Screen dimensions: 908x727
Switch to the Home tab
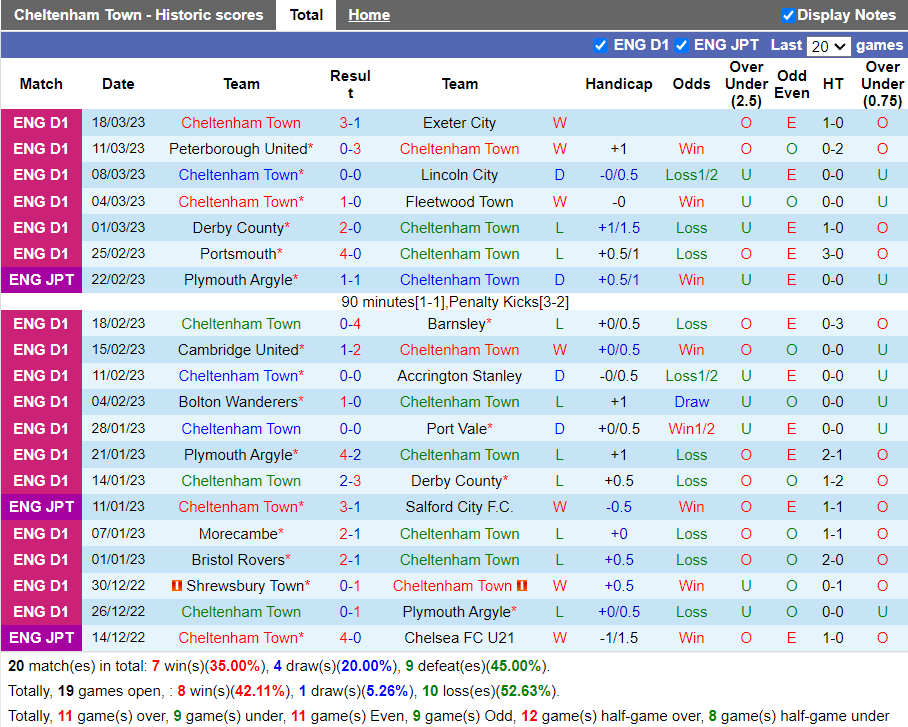pyautogui.click(x=369, y=15)
